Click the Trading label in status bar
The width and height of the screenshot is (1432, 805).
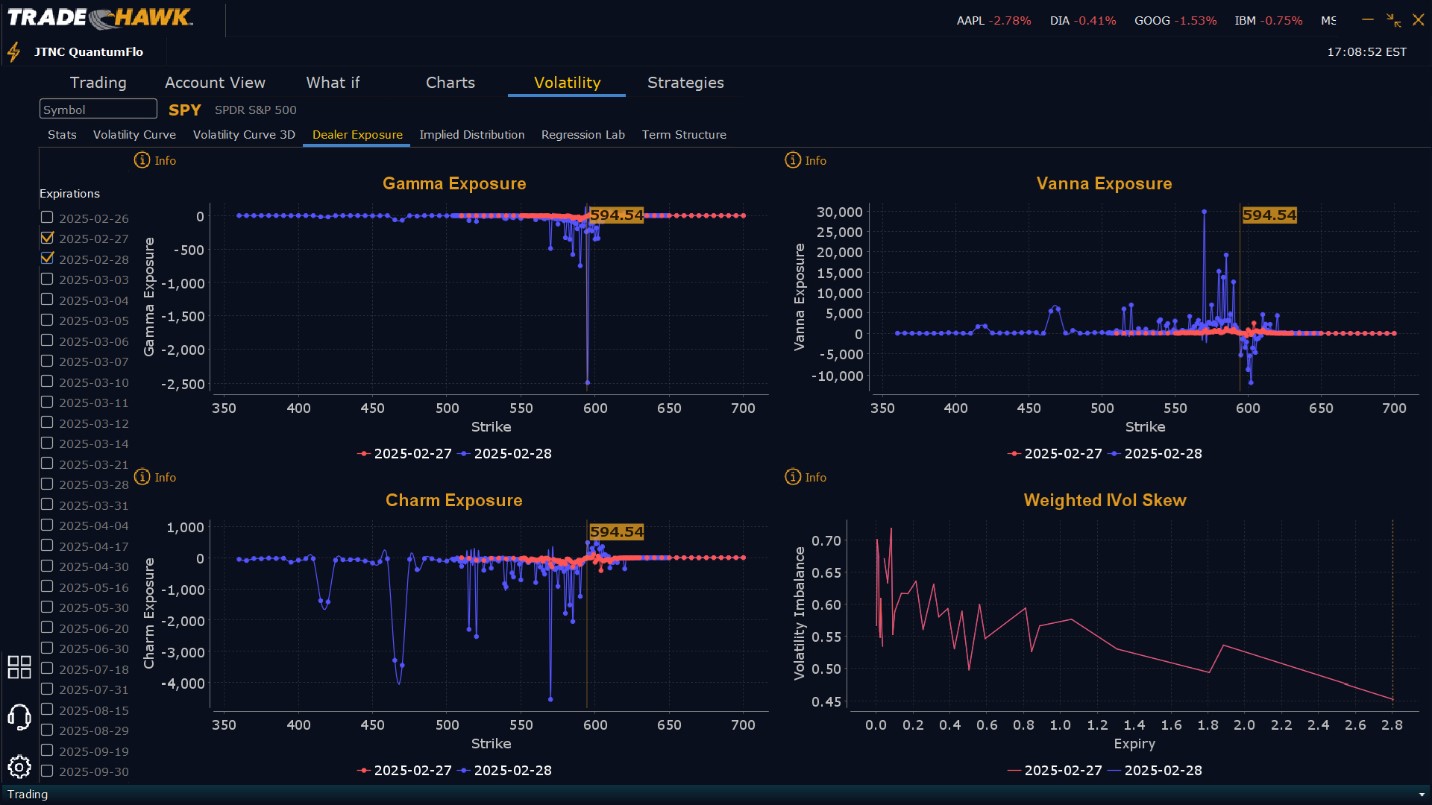point(27,794)
